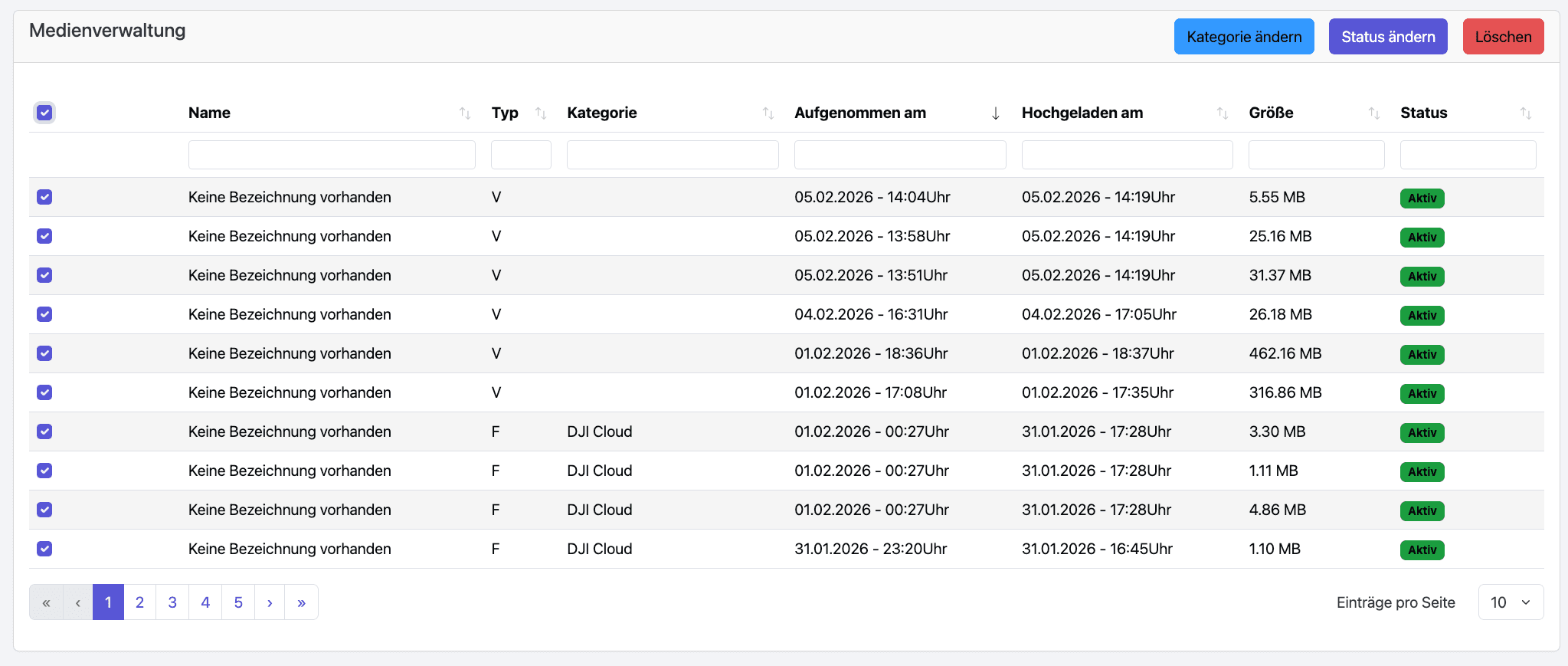Viewport: 1568px width, 666px height.
Task: Toggle the Aufgenommen am sort arrow
Action: [x=995, y=113]
